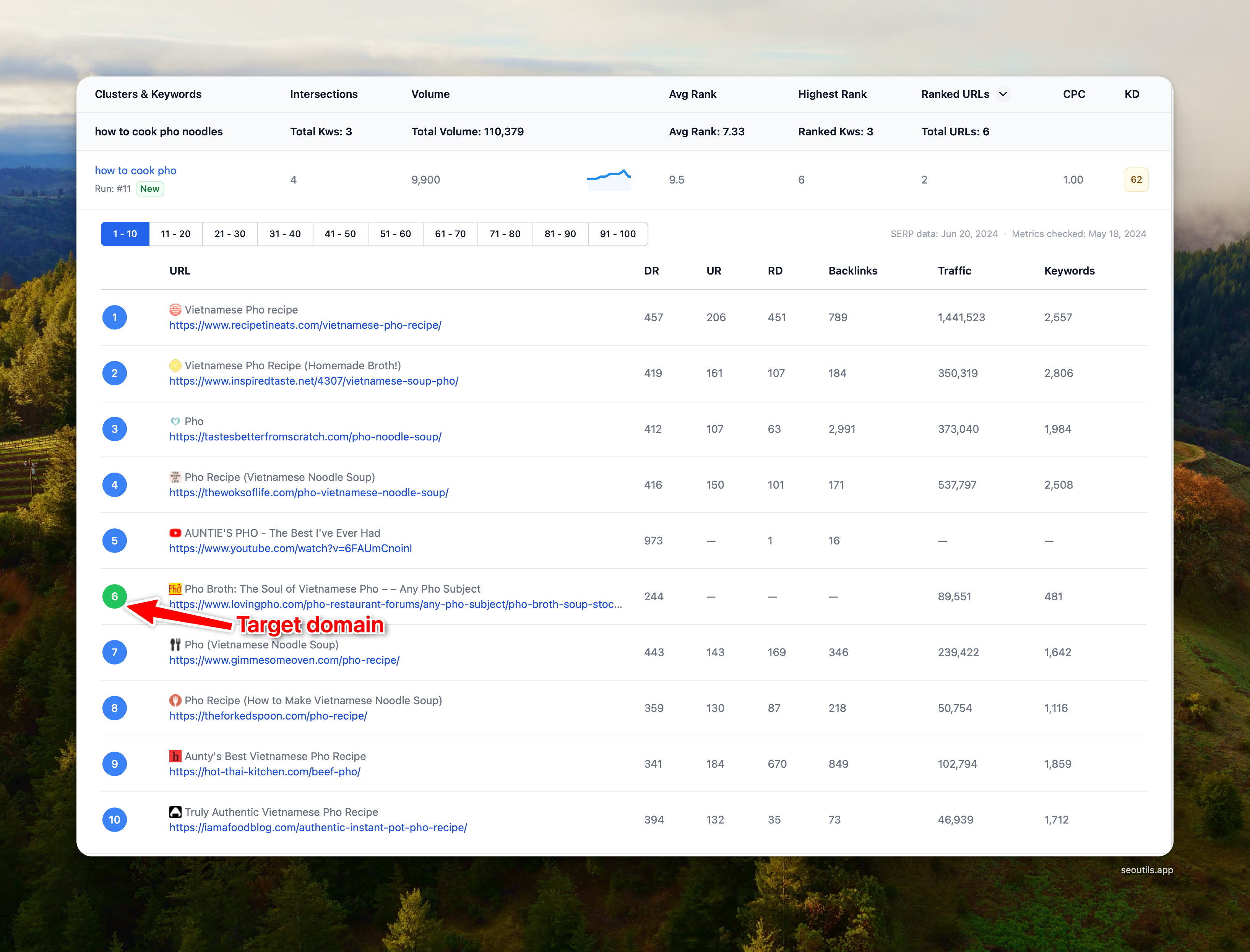
Task: Switch to the 51 - 60 results tab
Action: pos(396,234)
